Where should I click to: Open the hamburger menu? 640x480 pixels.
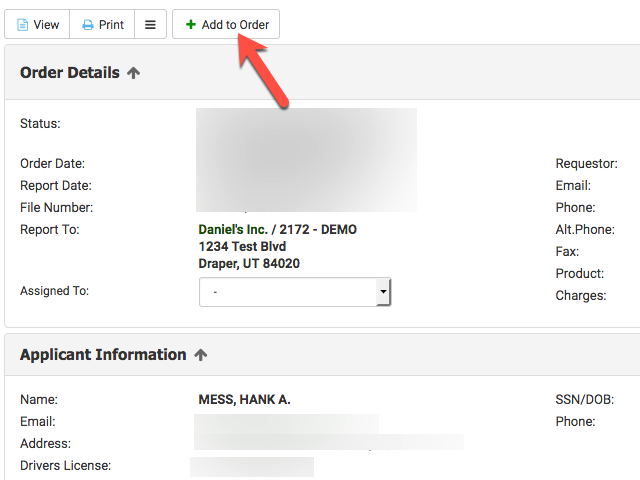[x=150, y=25]
